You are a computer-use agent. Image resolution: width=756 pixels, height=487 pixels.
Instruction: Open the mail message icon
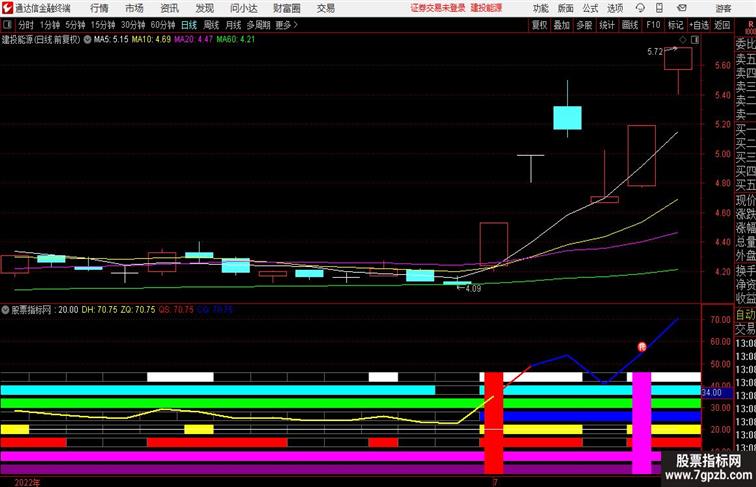point(682,8)
